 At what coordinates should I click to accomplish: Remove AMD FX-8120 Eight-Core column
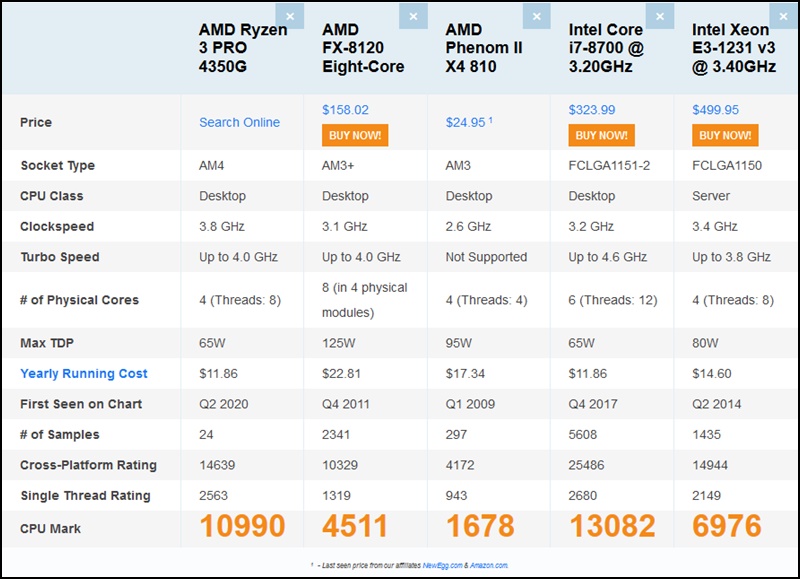413,16
